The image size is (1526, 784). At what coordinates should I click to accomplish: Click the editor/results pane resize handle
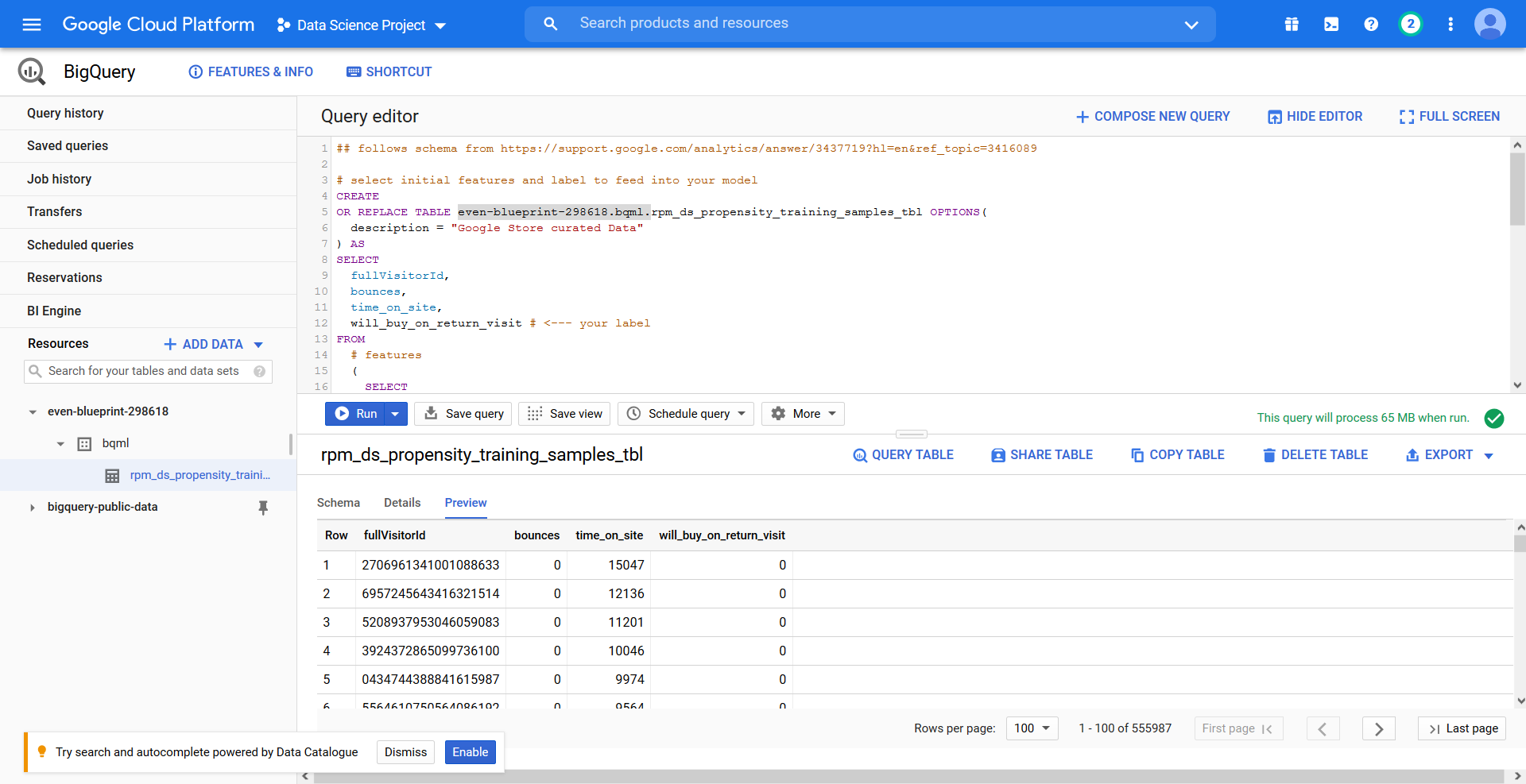pos(912,434)
